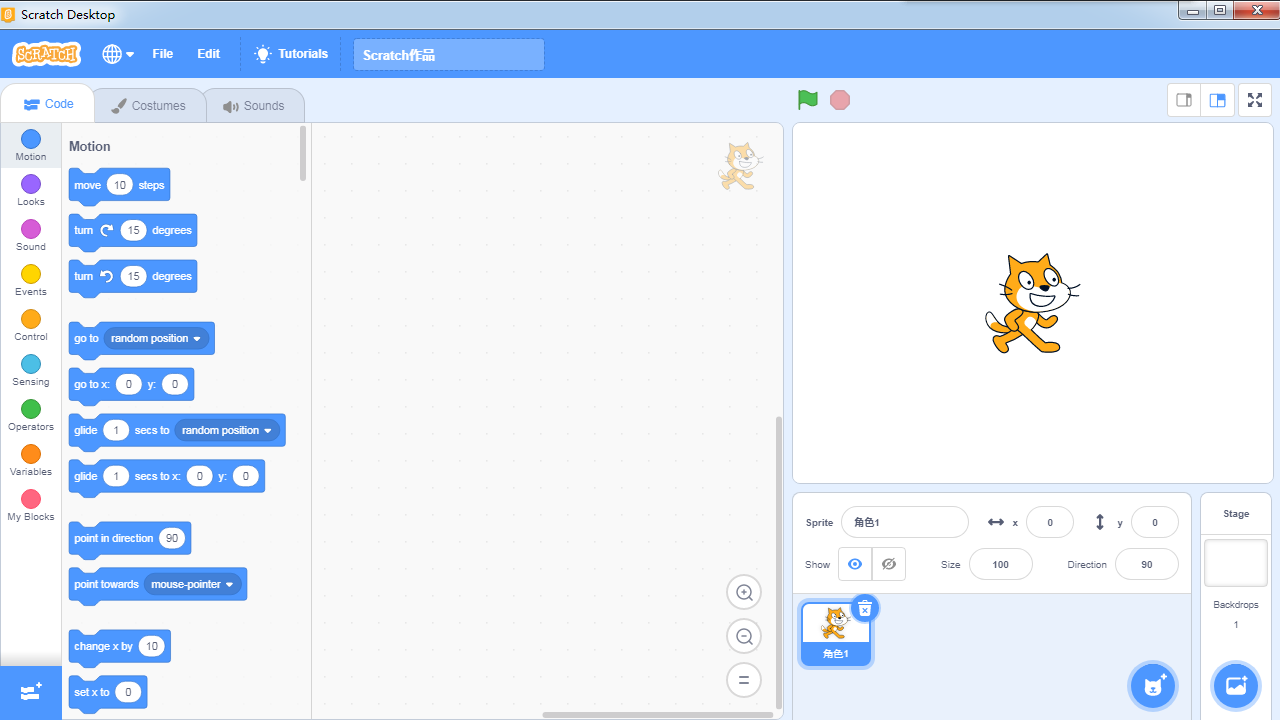
Task: Click the turn counterclockwise 15 degrees block
Action: coord(132,276)
